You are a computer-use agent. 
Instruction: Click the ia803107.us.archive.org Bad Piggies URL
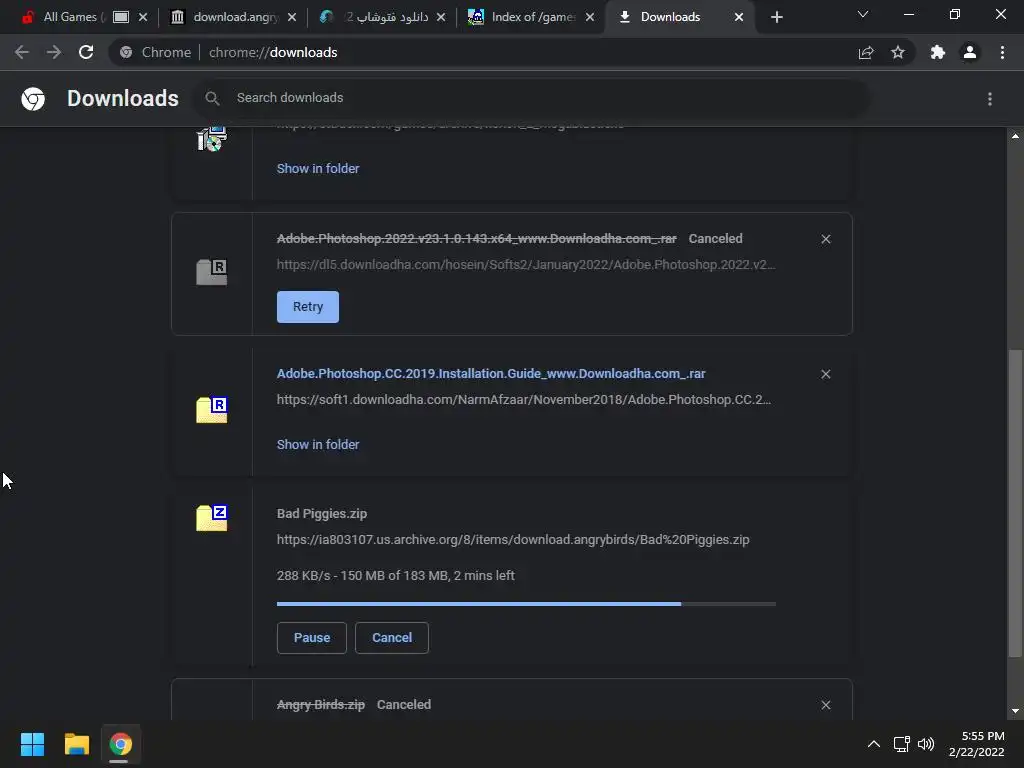pos(513,540)
